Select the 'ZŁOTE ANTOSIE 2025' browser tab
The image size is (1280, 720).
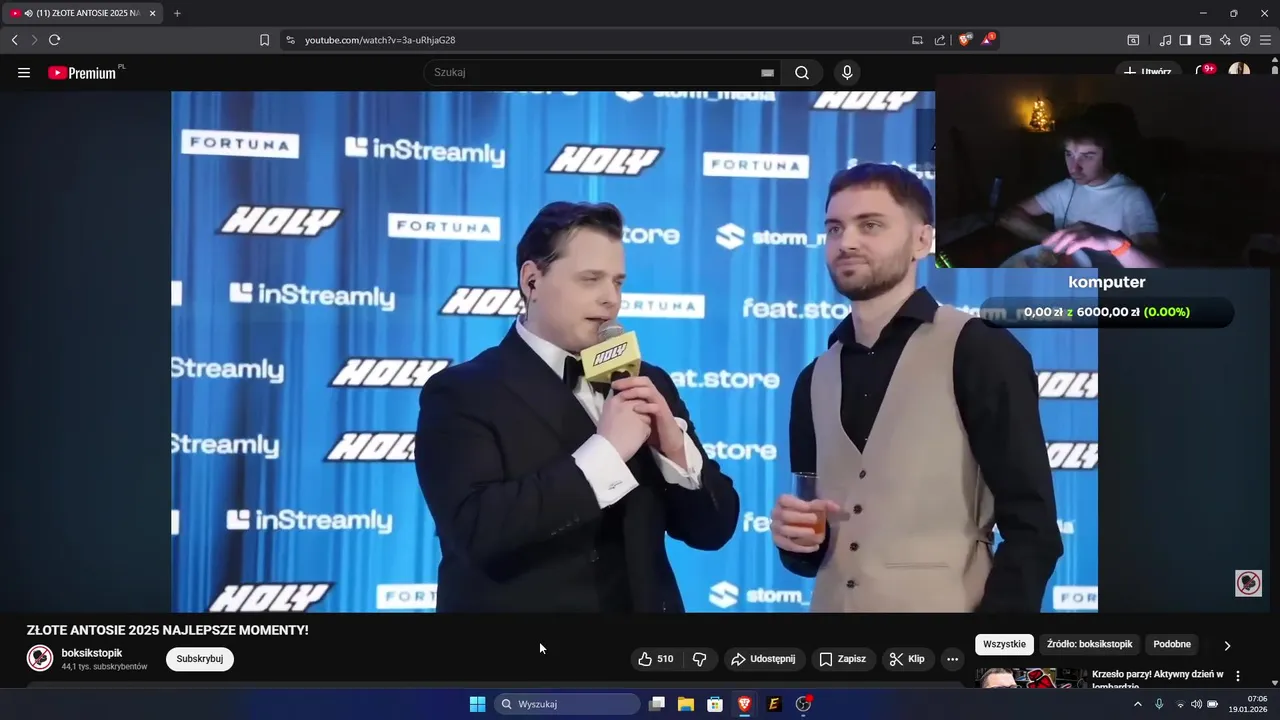click(x=83, y=13)
